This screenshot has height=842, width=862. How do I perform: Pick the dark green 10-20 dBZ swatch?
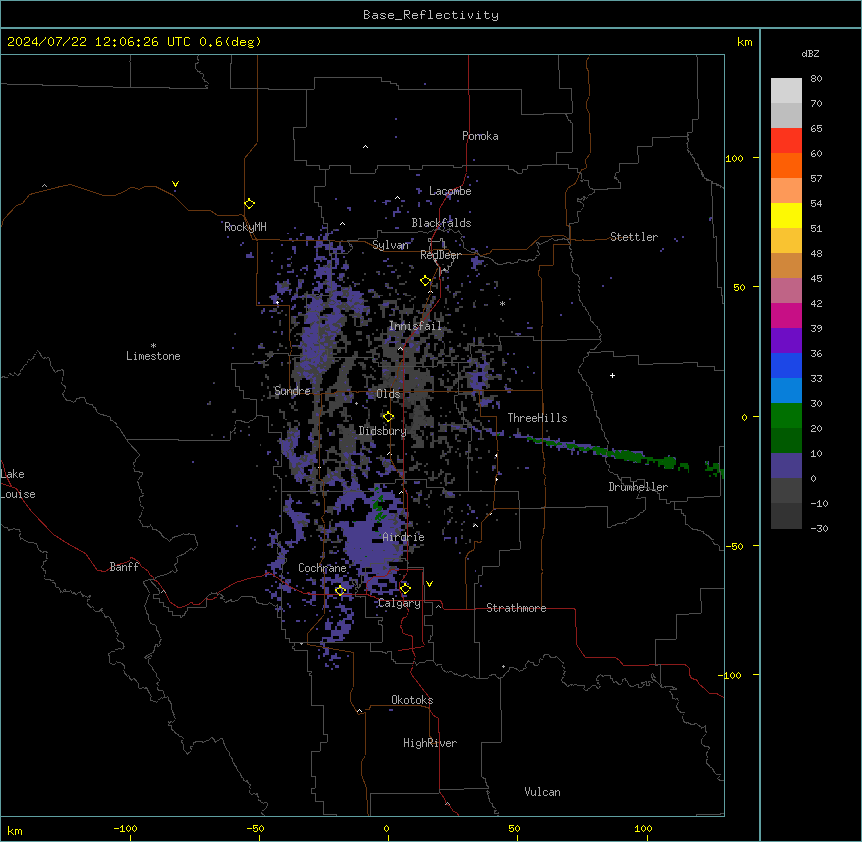tap(786, 441)
